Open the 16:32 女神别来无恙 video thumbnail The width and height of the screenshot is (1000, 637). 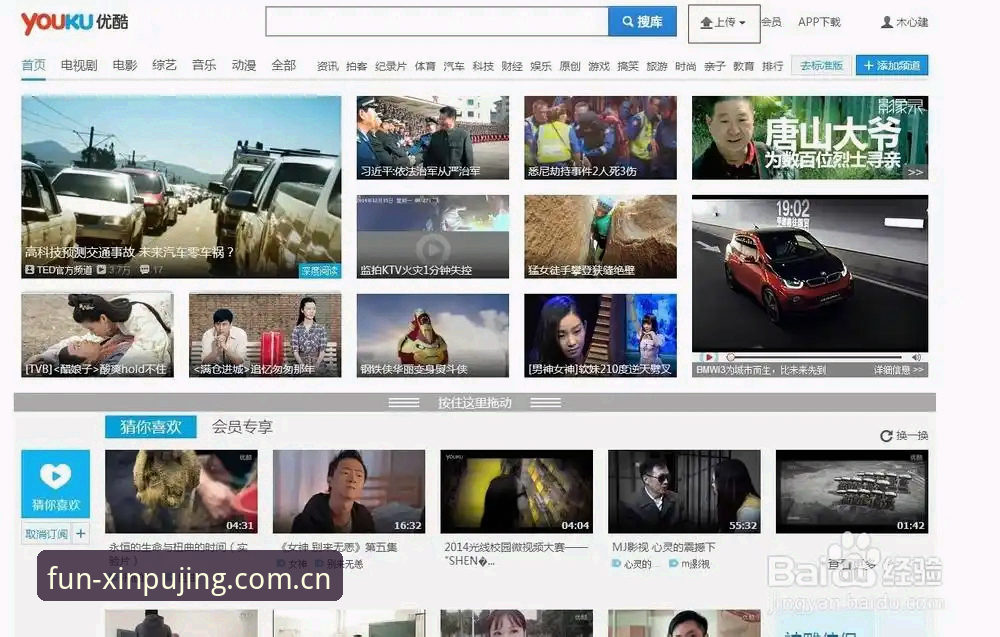click(x=349, y=492)
